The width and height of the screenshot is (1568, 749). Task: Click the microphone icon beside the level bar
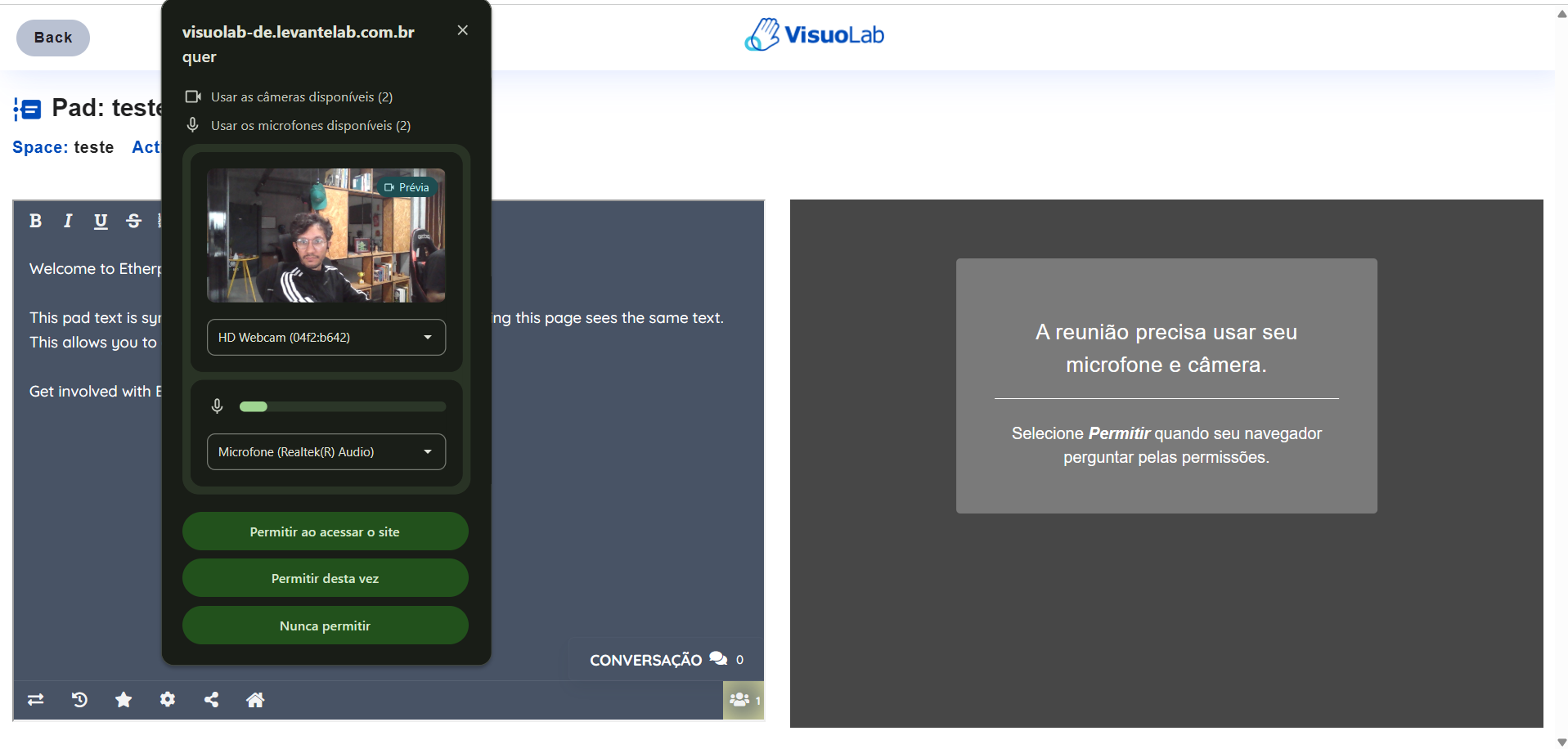click(218, 406)
